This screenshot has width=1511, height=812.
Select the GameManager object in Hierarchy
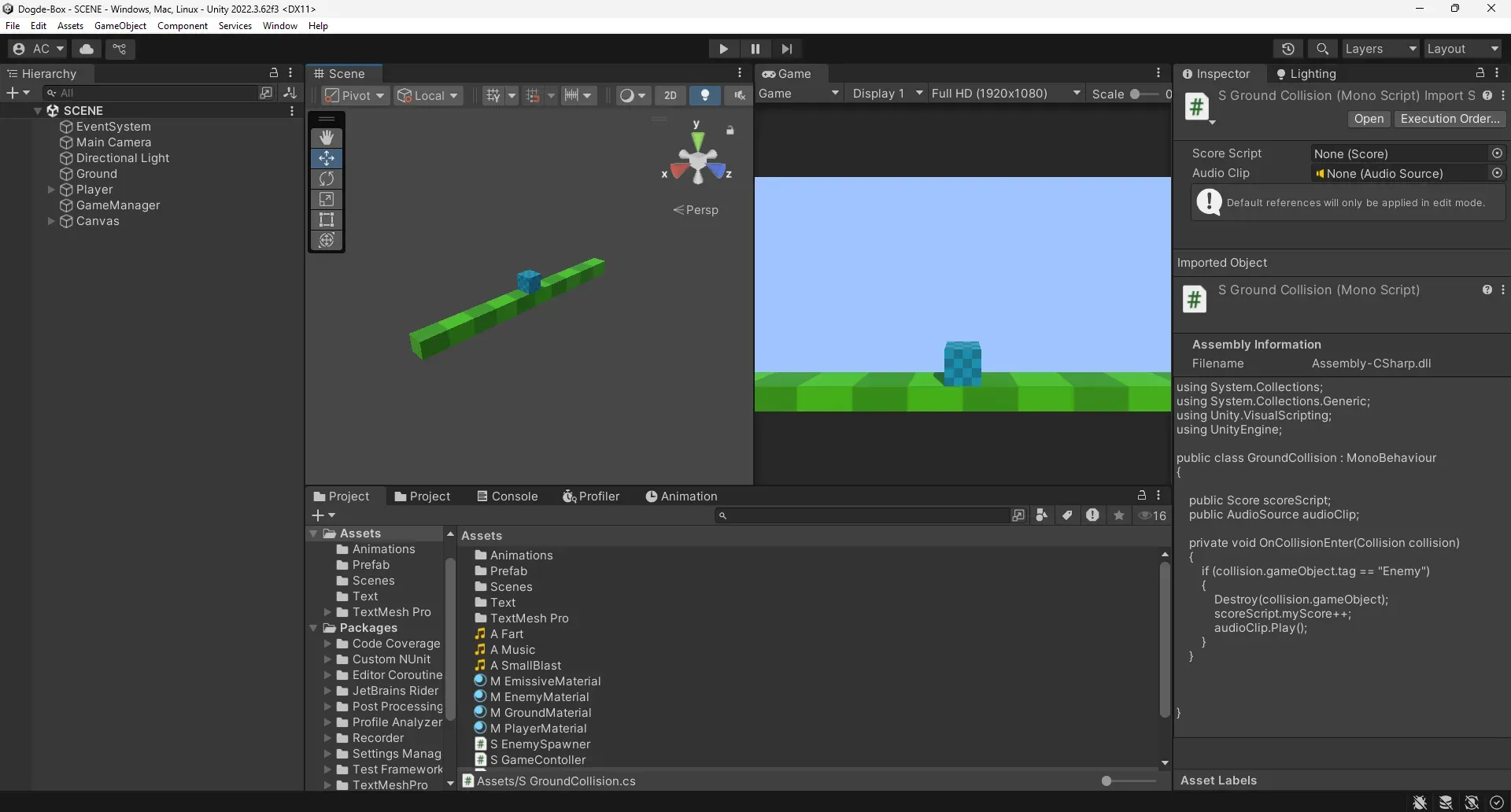118,205
